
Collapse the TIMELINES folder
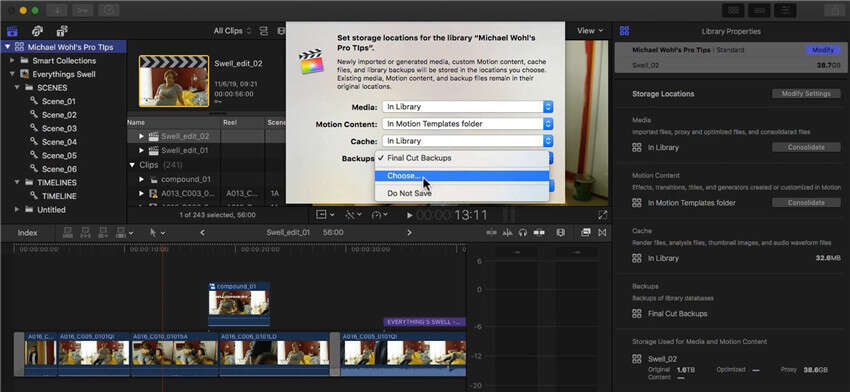(x=17, y=183)
